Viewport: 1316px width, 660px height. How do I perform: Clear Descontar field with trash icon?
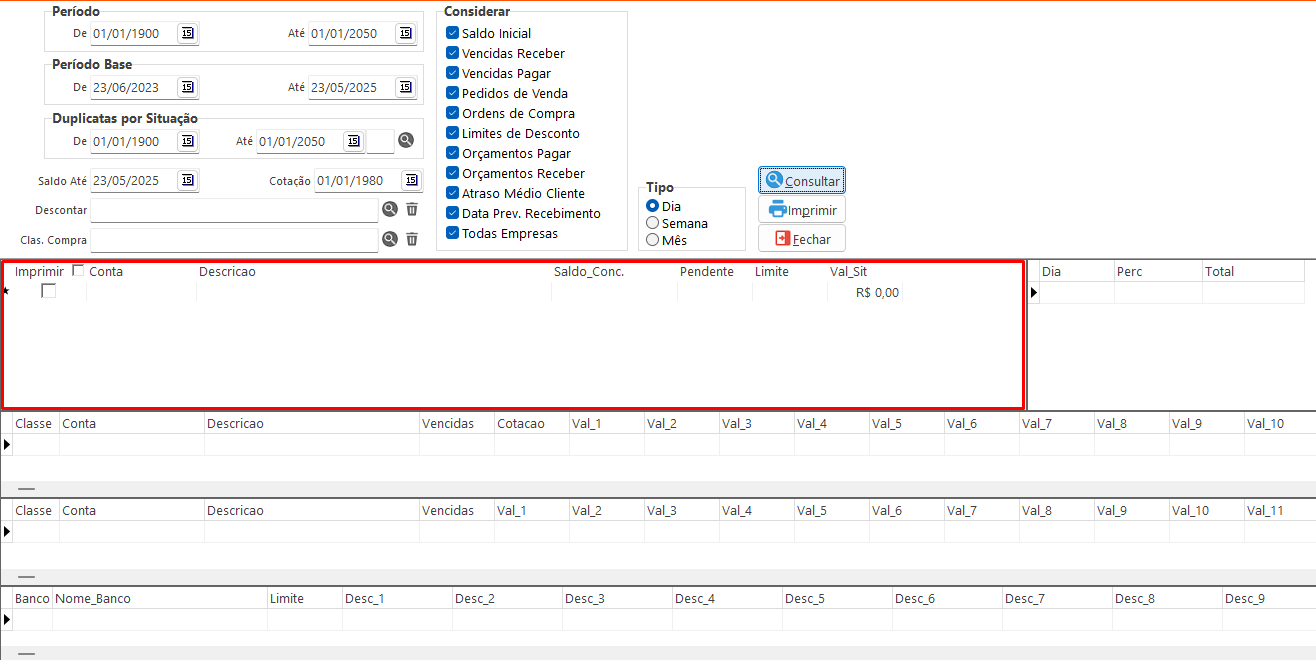click(412, 210)
